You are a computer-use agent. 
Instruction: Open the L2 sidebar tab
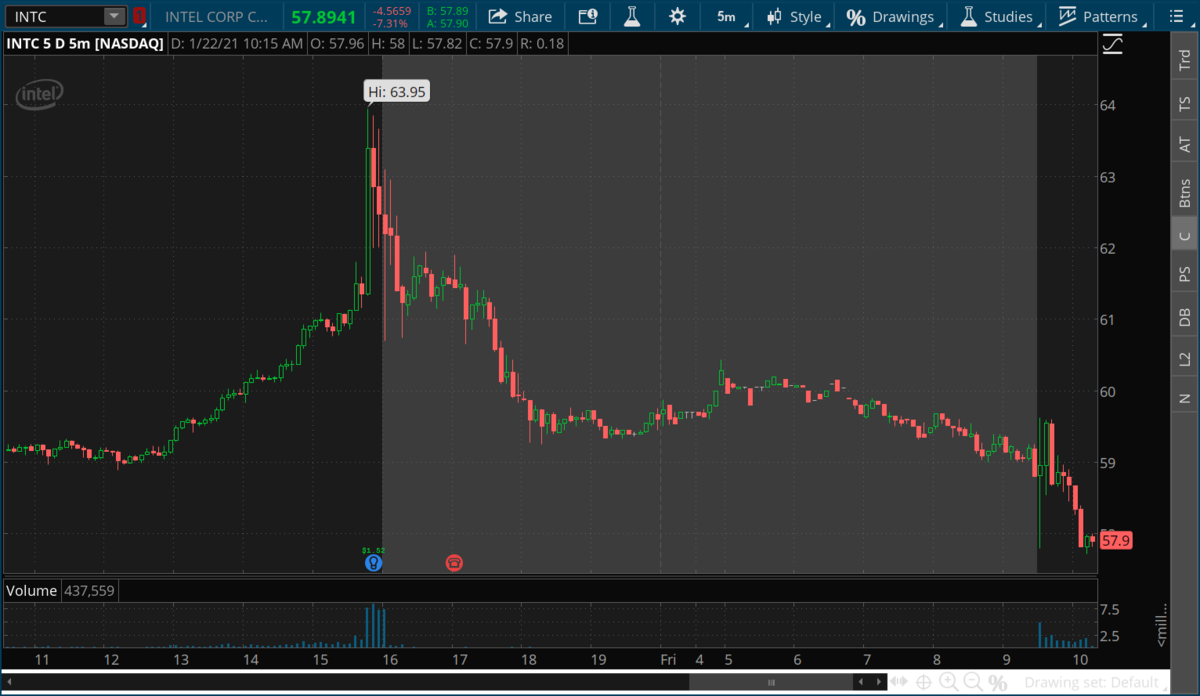click(1185, 358)
